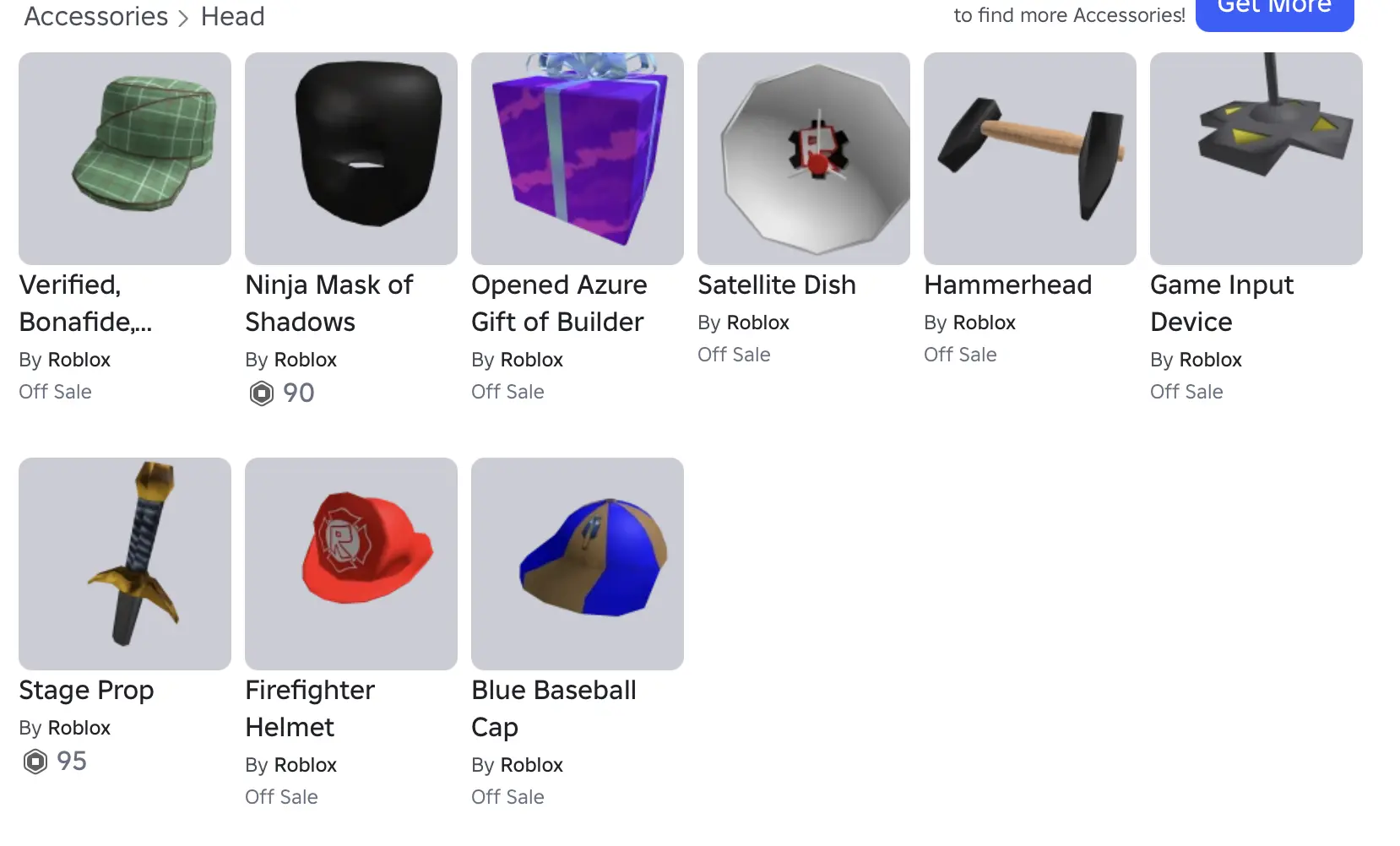
Task: Go to Accessories in the breadcrumb
Action: coord(96,16)
